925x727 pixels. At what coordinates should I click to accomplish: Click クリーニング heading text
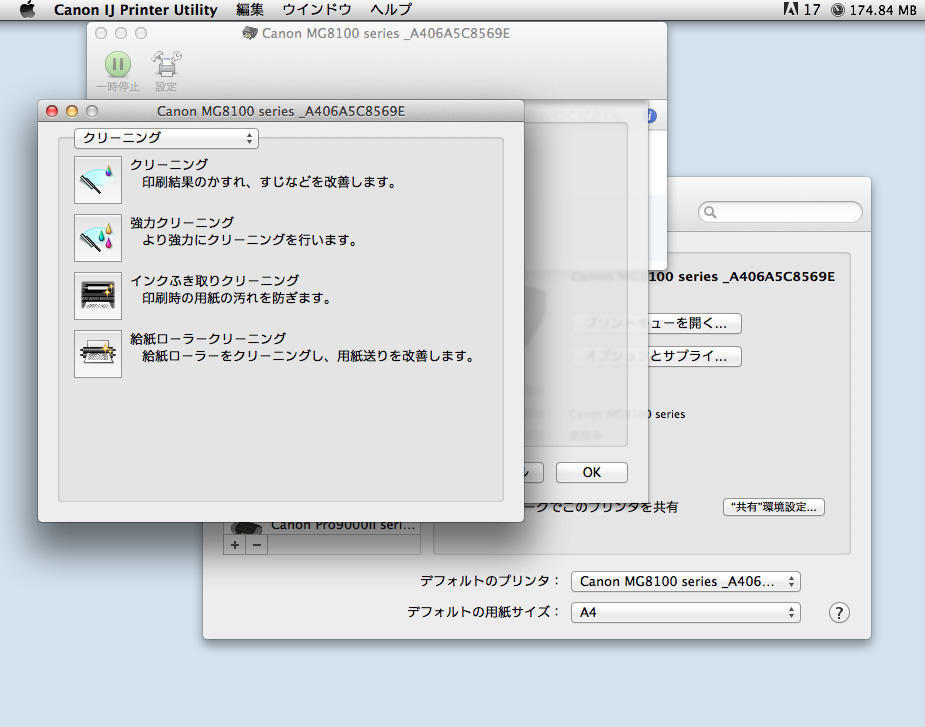[169, 165]
